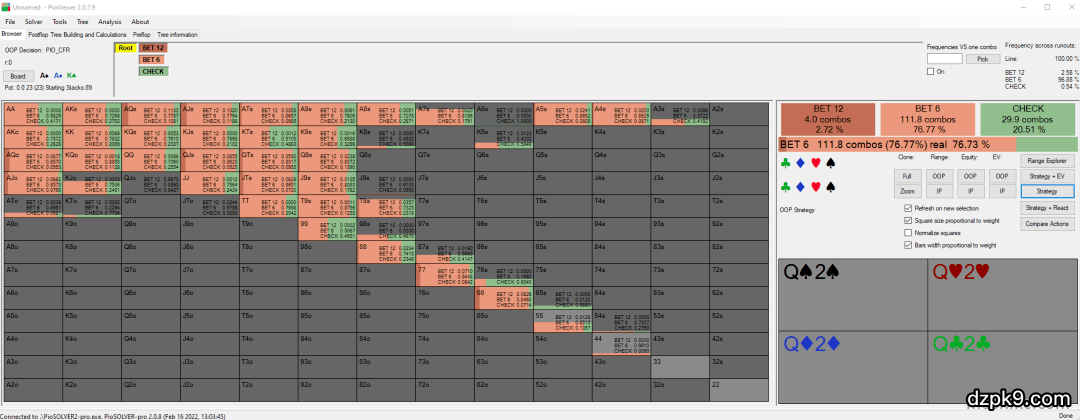Image resolution: width=1080 pixels, height=420 pixels.
Task: Switch to the Tree information tab
Action: [x=178, y=34]
